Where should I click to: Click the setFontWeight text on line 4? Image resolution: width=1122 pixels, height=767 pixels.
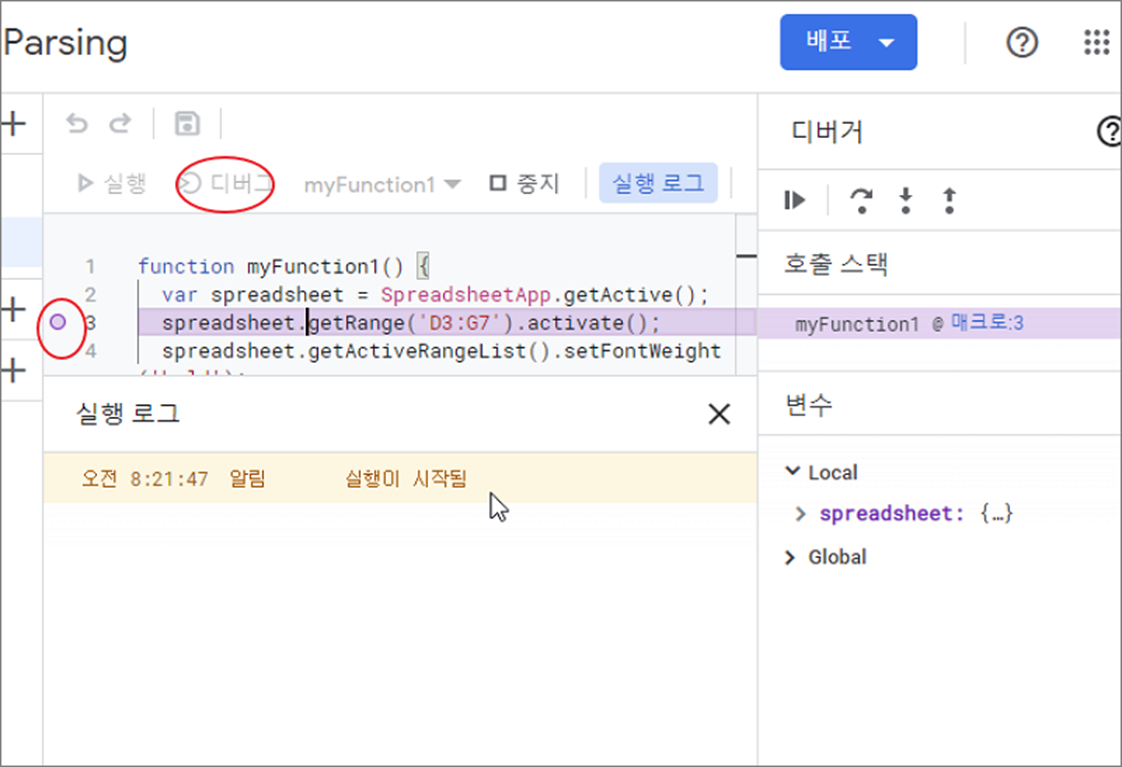(643, 351)
